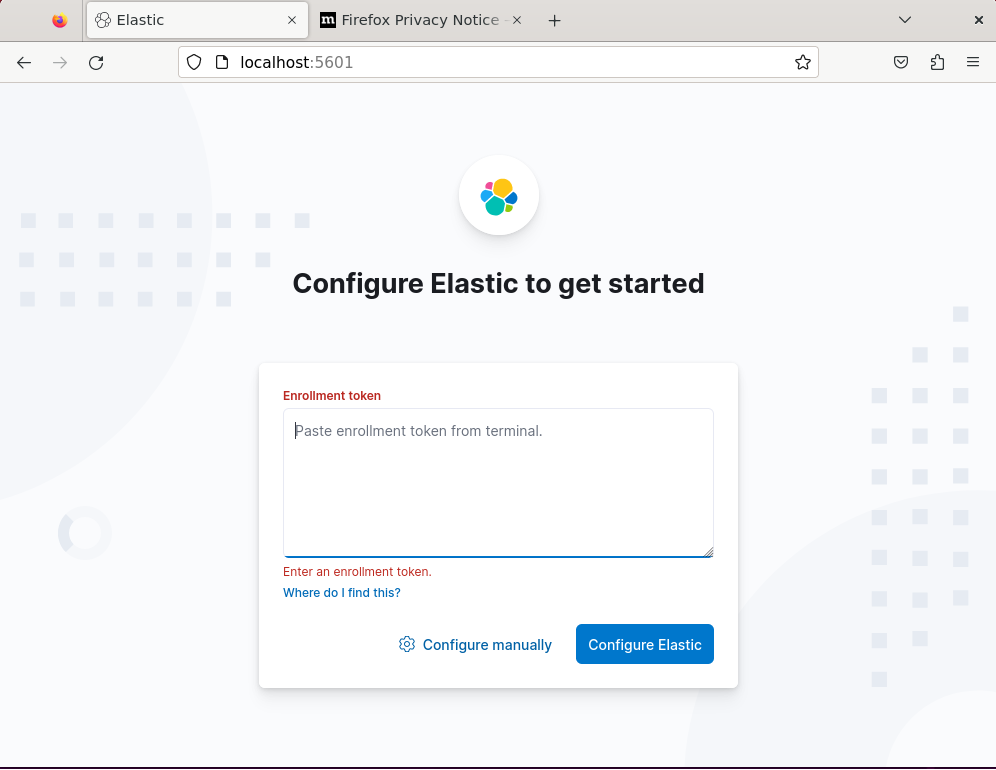Screen dimensions: 996x770
Task: Close the browser window
Action: [978, 20]
